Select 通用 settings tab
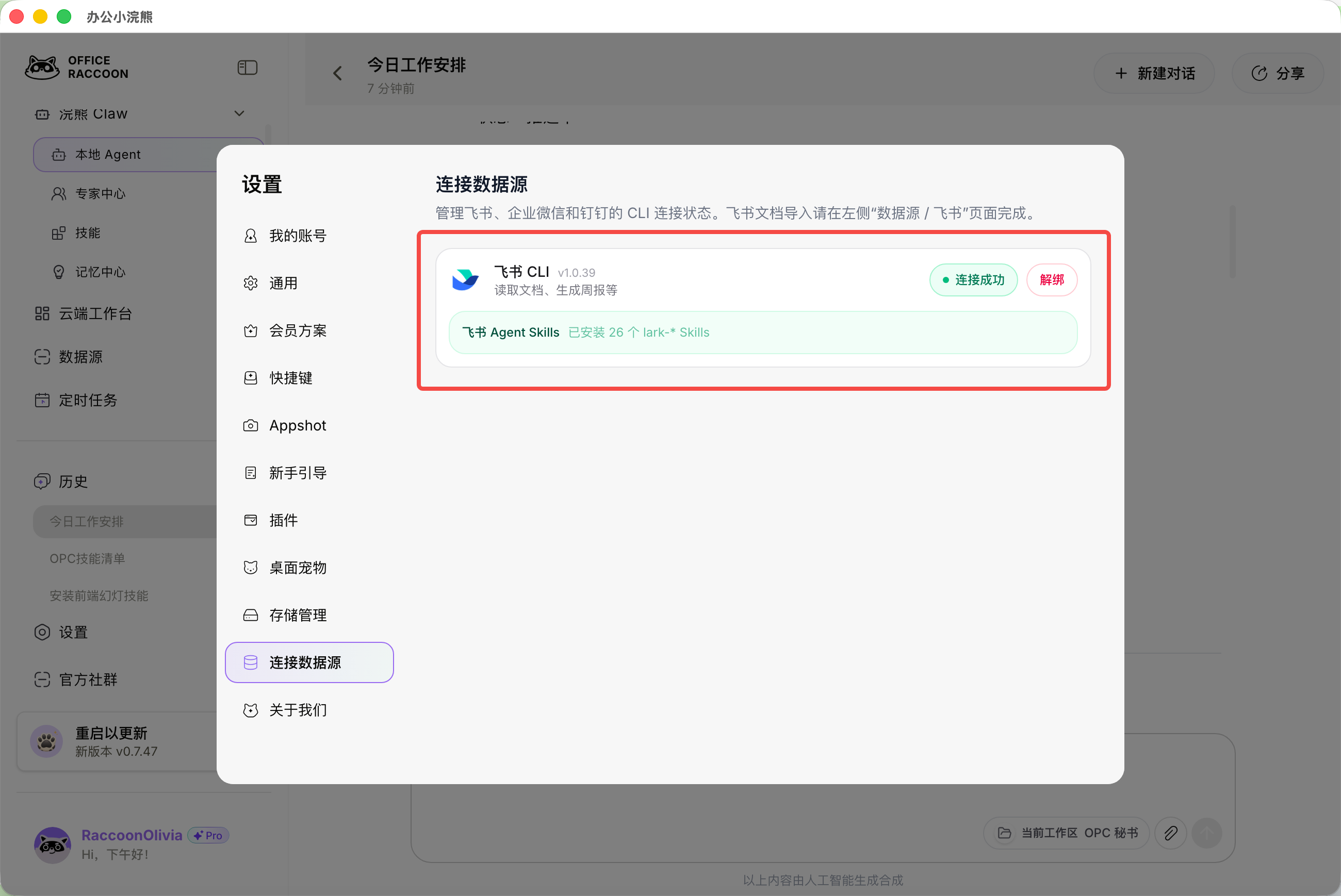This screenshot has width=1341, height=896. pos(309,283)
